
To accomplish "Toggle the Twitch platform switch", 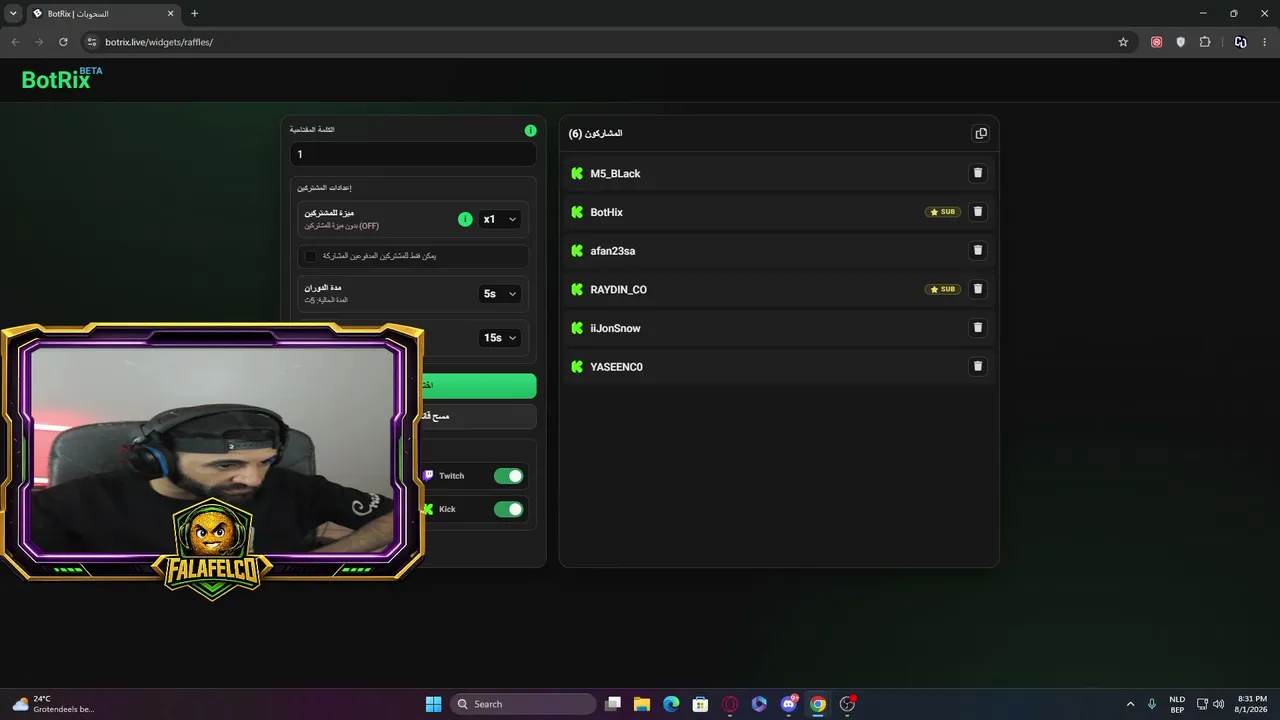I will click(x=509, y=476).
